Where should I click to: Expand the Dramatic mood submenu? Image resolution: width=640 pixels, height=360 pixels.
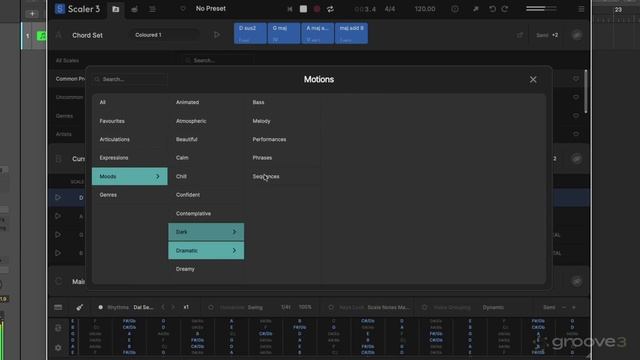206,251
